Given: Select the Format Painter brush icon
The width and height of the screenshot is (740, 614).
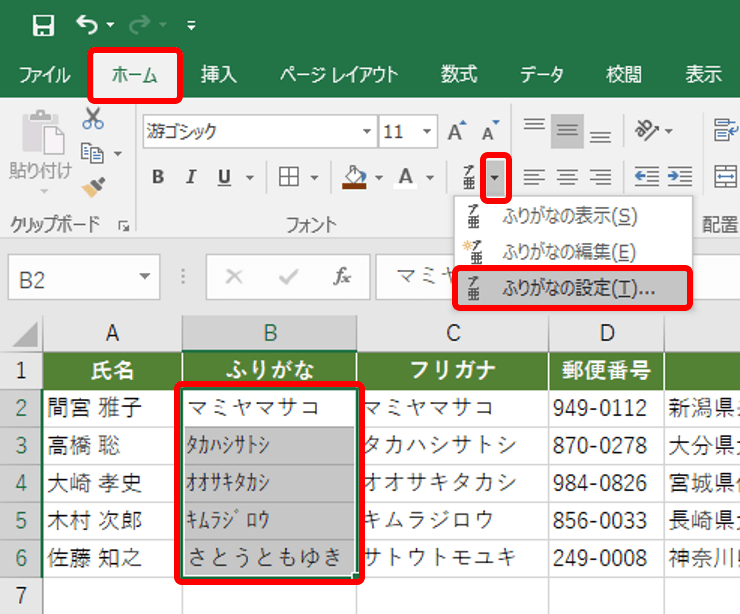Looking at the screenshot, I should [93, 187].
